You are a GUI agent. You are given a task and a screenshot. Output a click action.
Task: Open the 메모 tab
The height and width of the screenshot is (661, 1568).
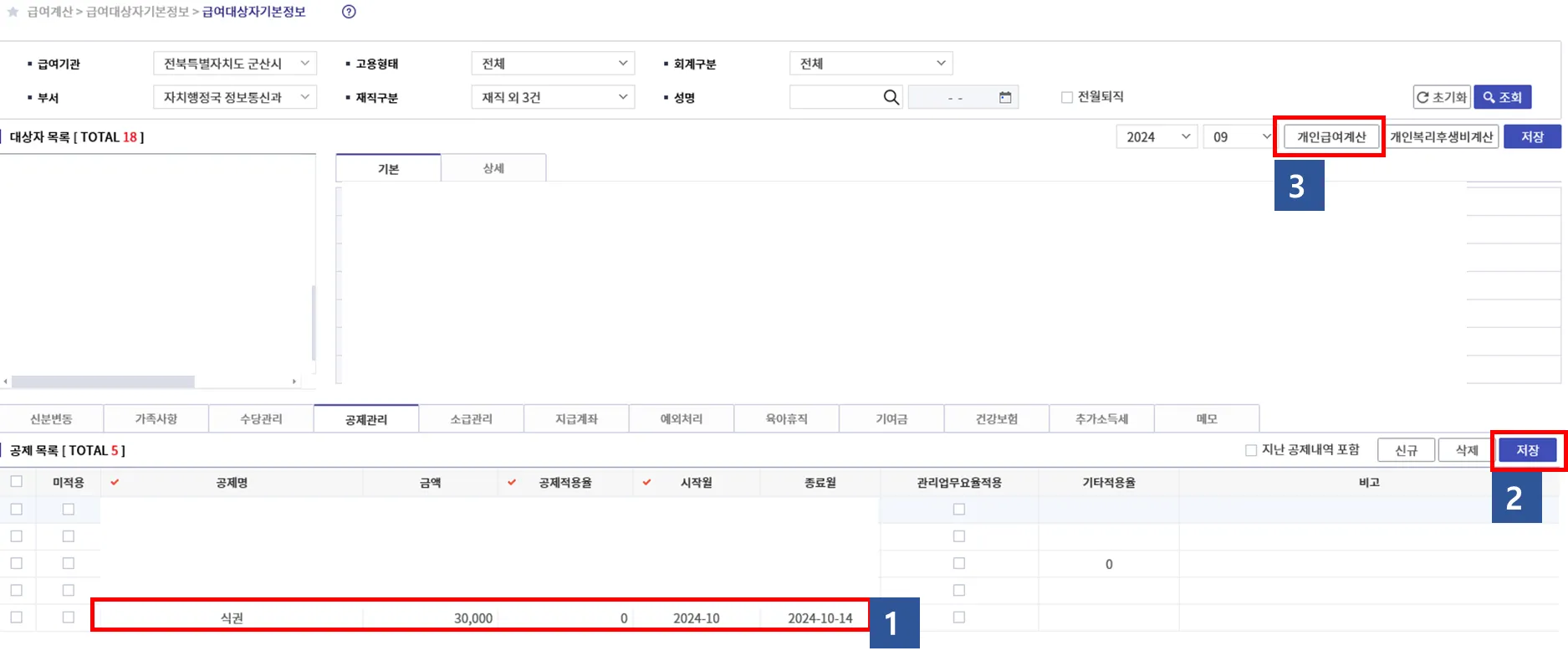pyautogui.click(x=1207, y=419)
